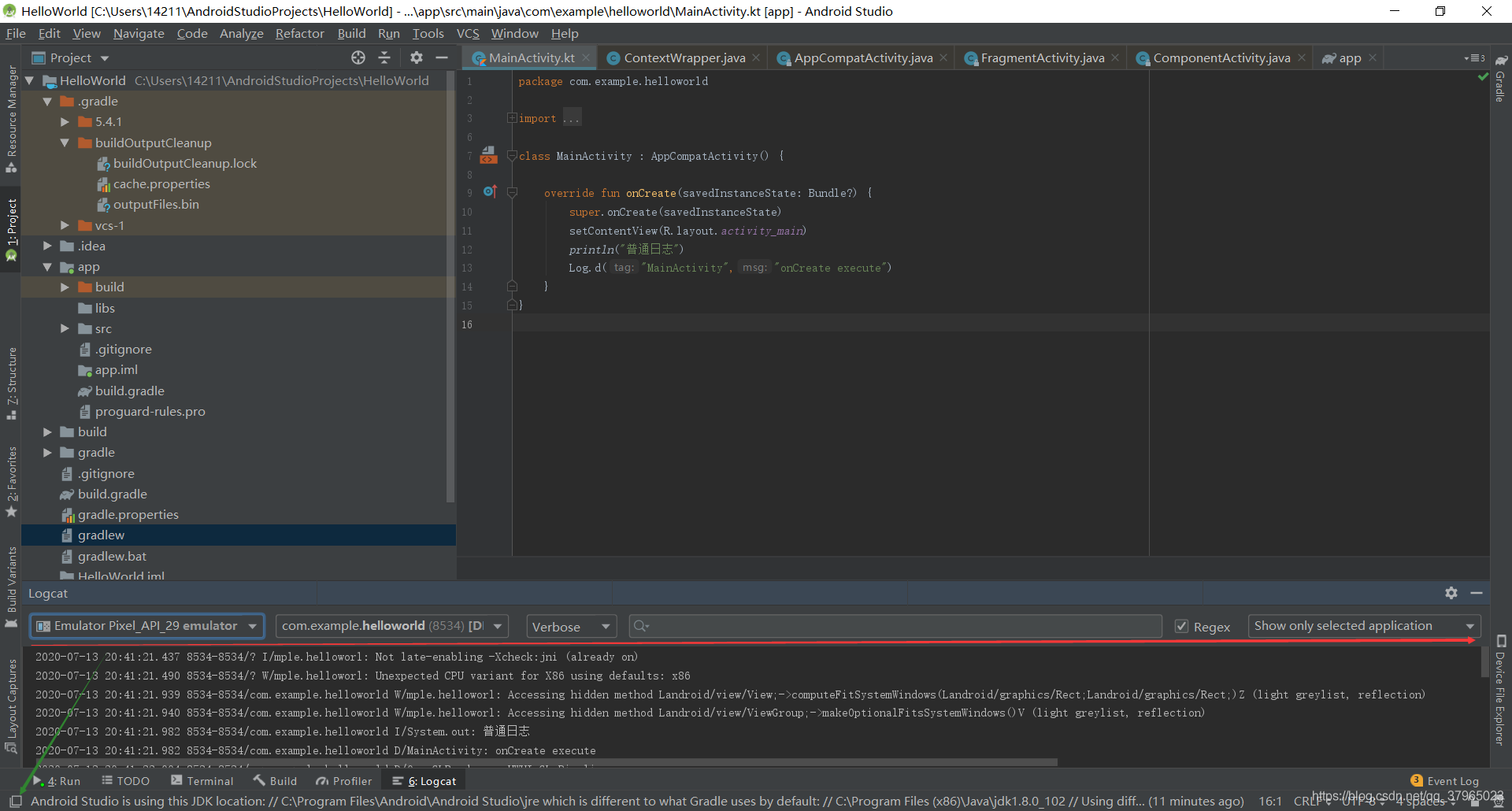Collapse all in the Project panel
This screenshot has width=1512, height=811.
tap(384, 57)
